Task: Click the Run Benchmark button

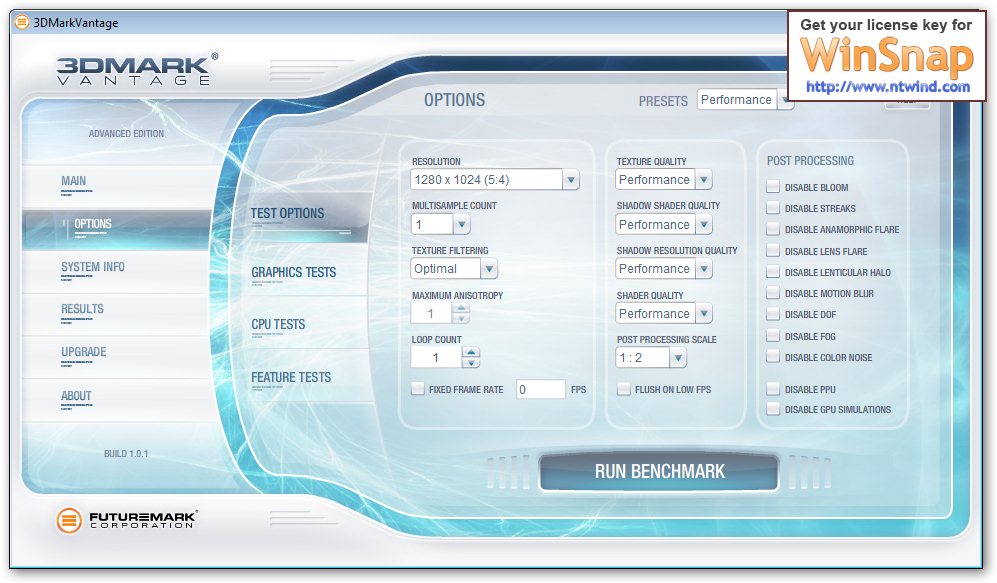Action: tap(659, 472)
